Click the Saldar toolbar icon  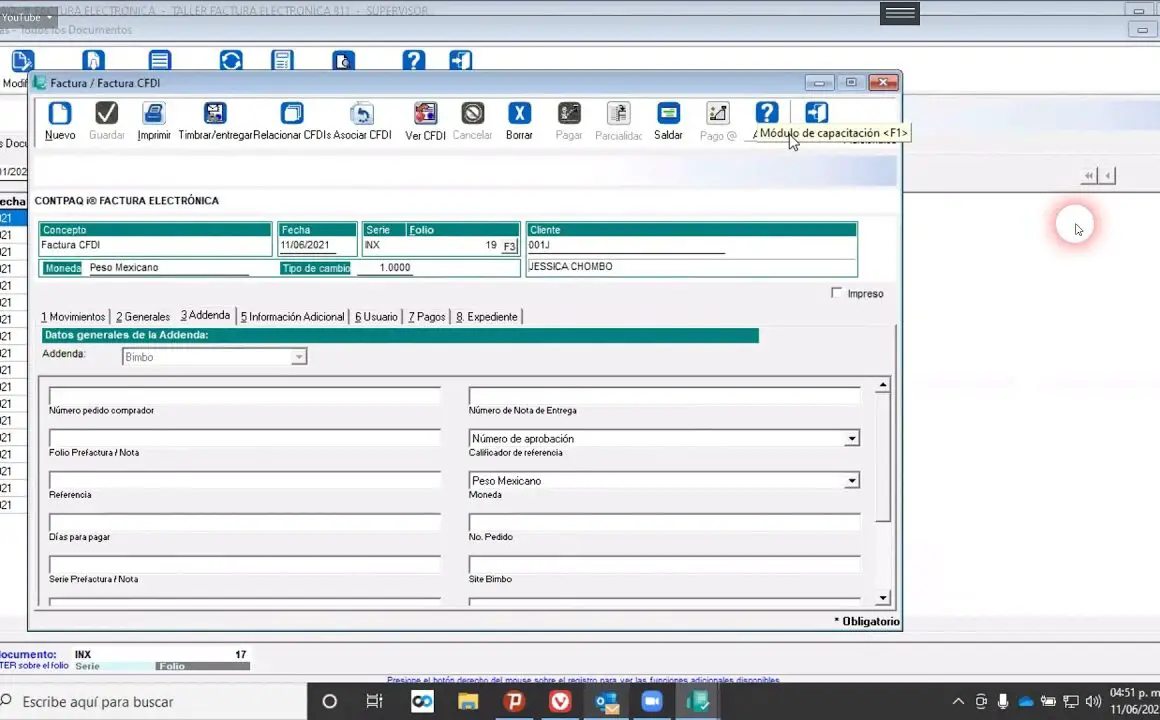click(668, 114)
